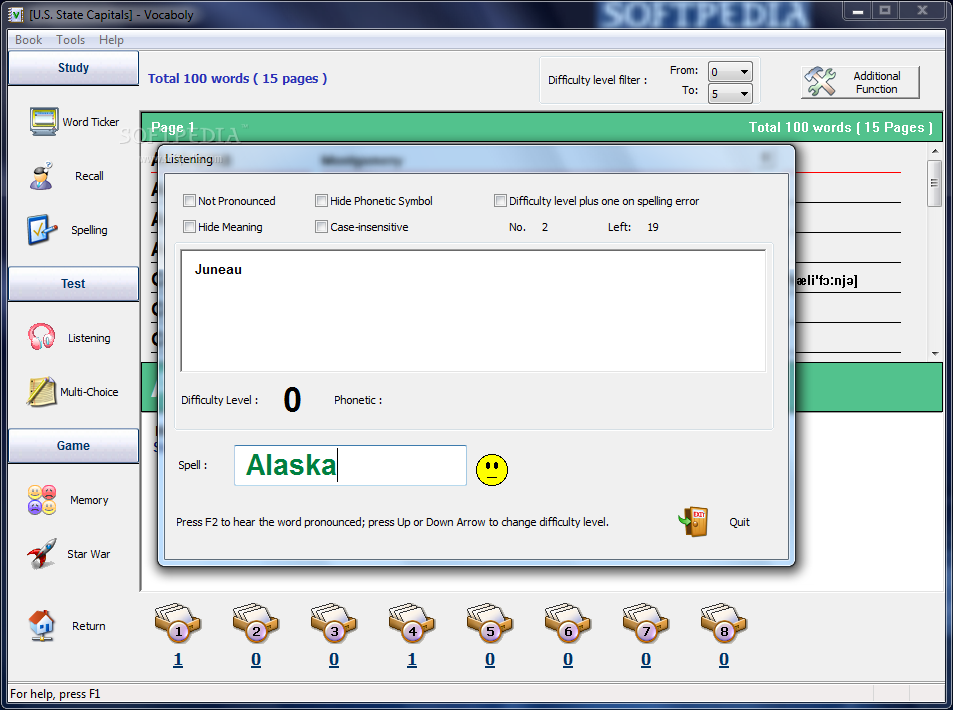Click the count link under box 7
This screenshot has height=710, width=953.
tap(646, 659)
